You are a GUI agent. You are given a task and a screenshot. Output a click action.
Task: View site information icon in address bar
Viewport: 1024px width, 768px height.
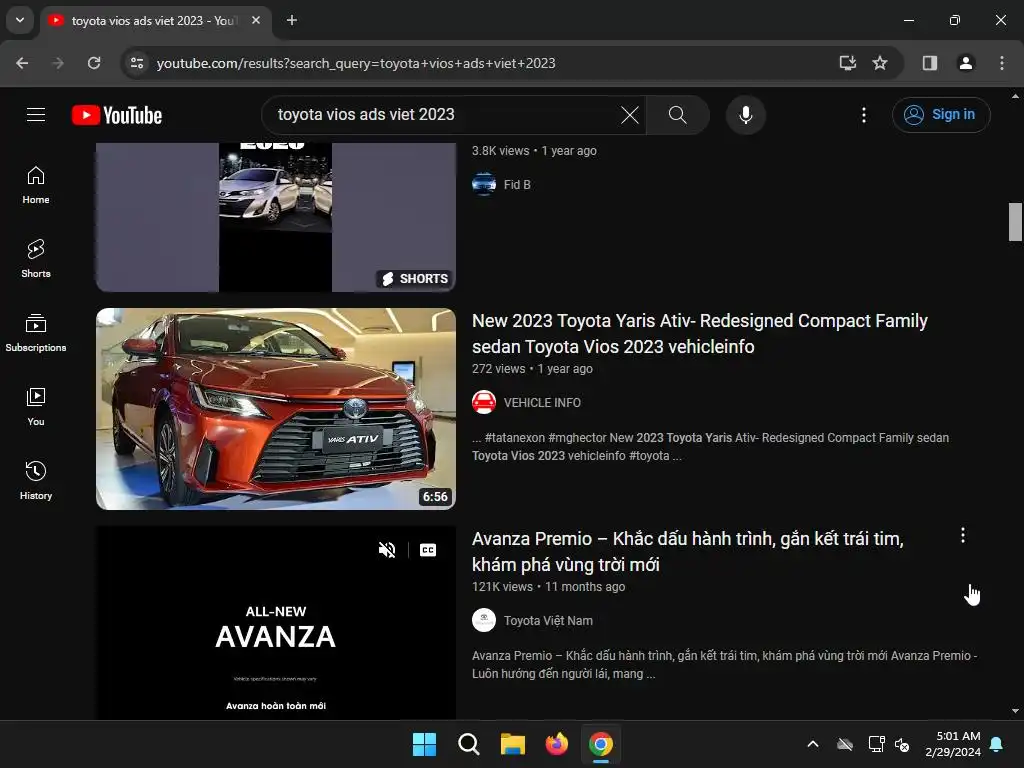[137, 63]
